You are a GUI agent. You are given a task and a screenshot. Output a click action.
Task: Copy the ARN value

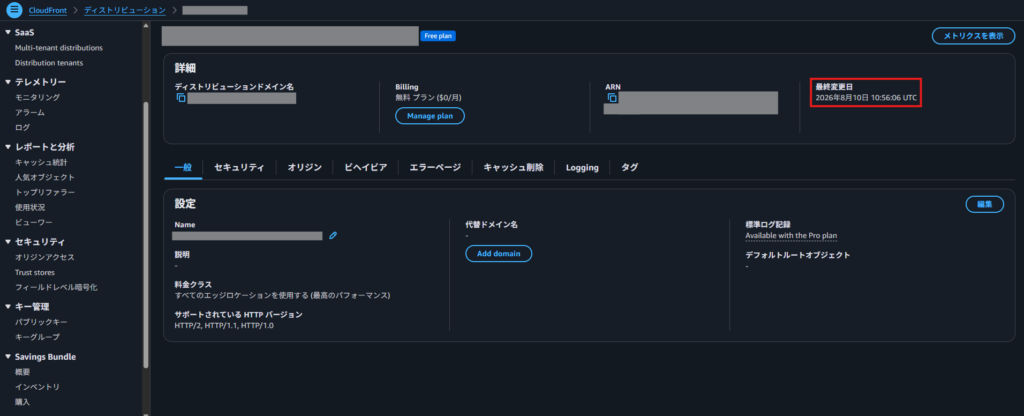[612, 97]
